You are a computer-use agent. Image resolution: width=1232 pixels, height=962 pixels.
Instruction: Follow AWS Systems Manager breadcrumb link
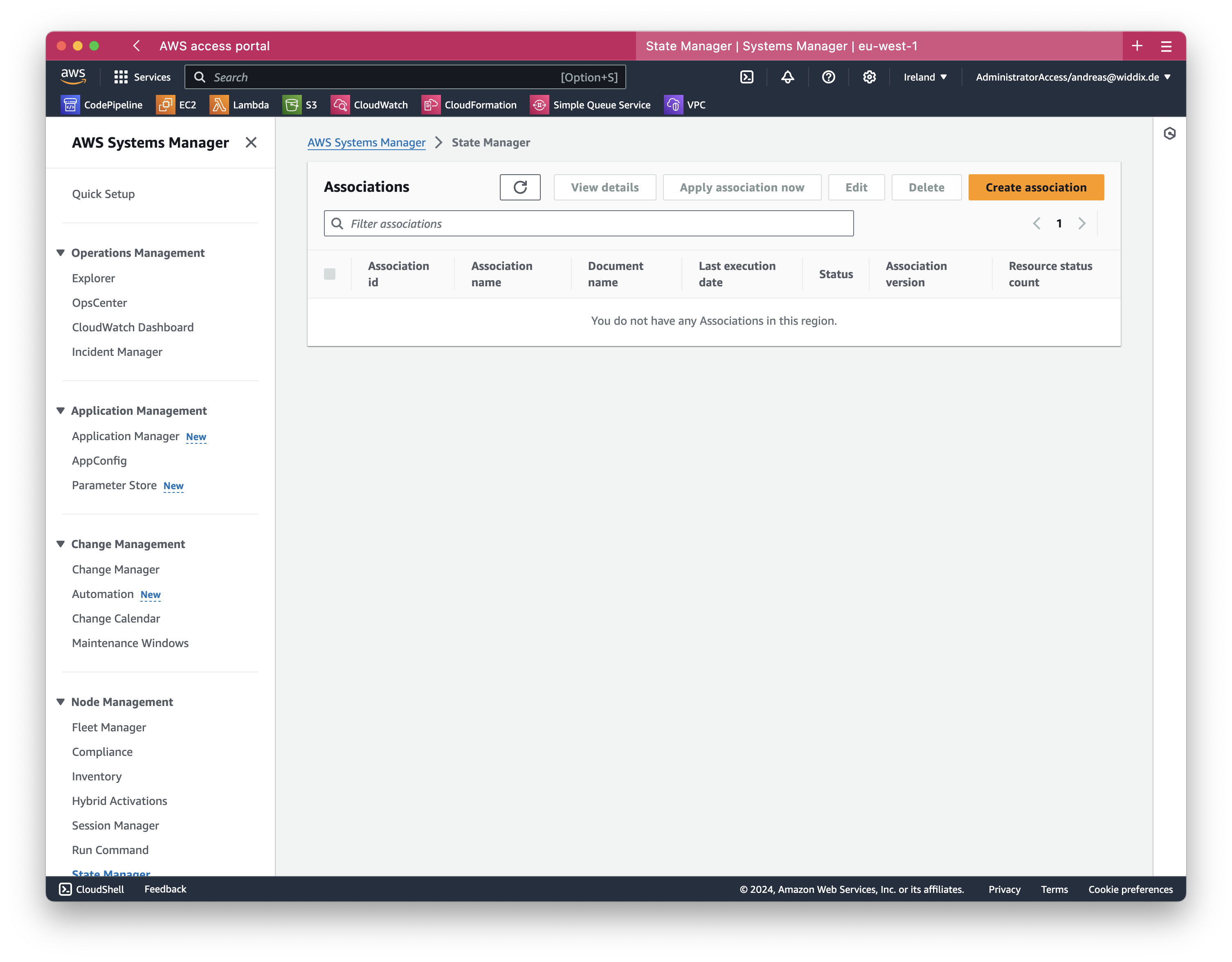(366, 143)
